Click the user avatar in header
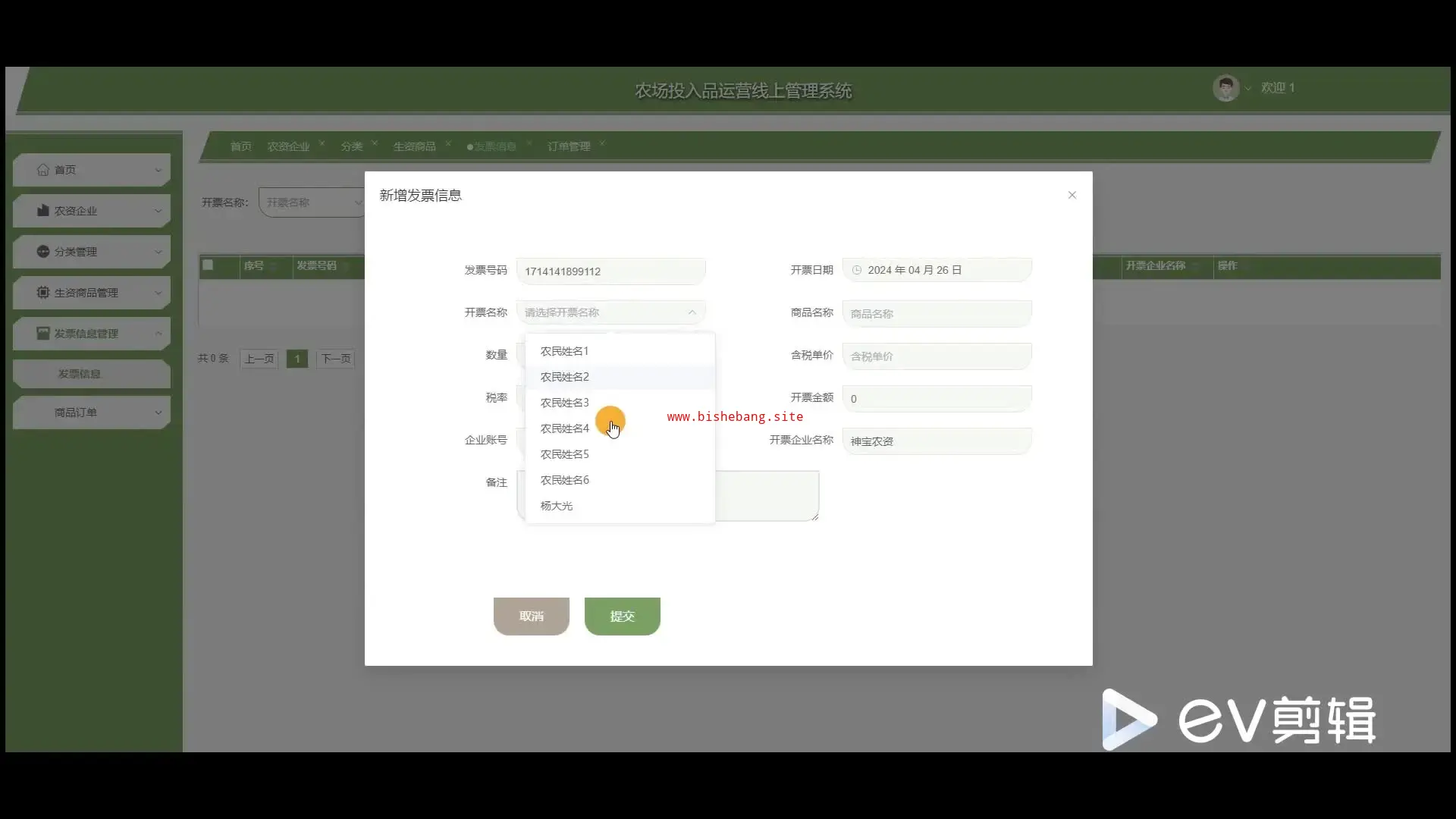 1225,88
